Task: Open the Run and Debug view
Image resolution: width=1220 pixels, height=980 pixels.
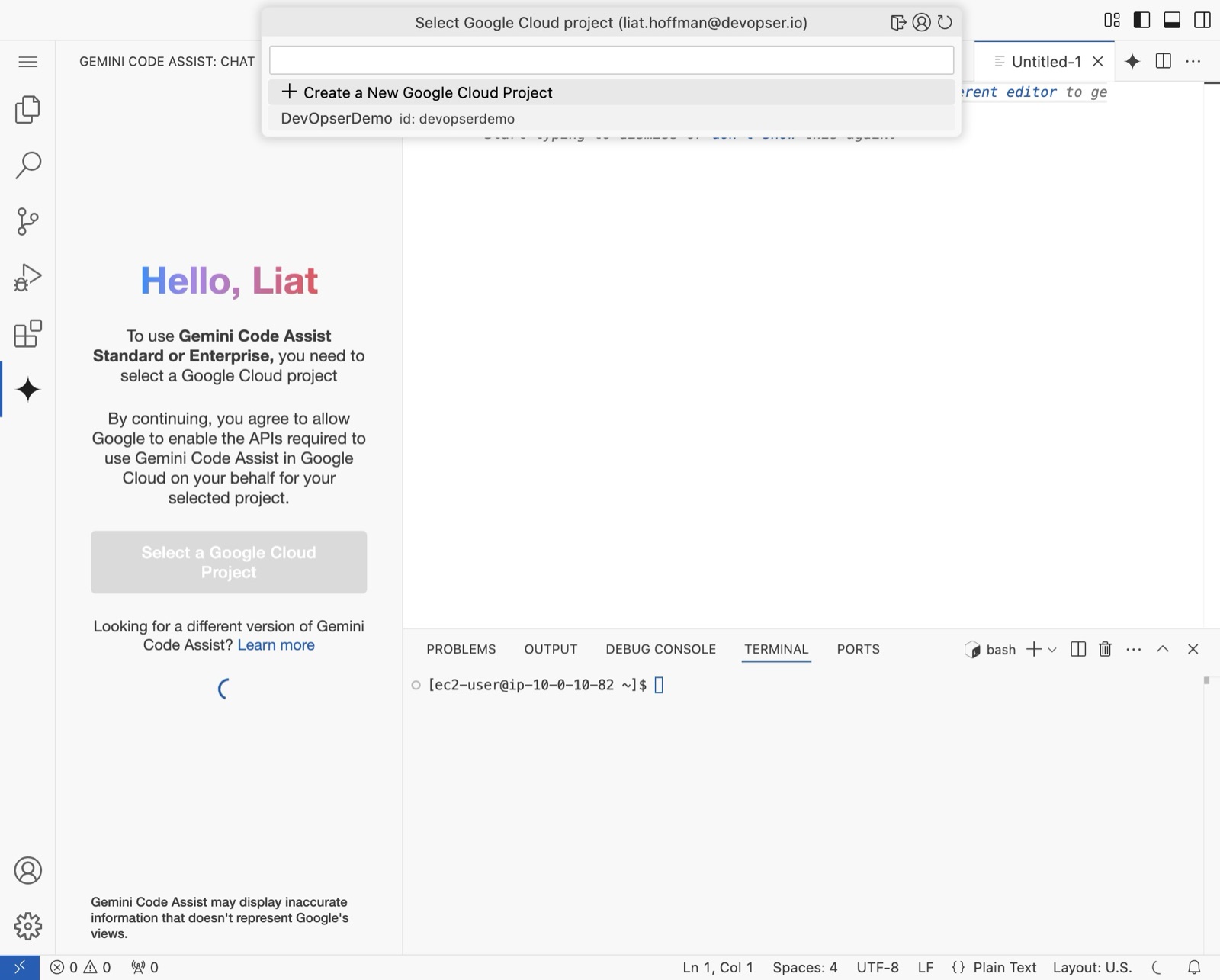Action: click(x=28, y=278)
